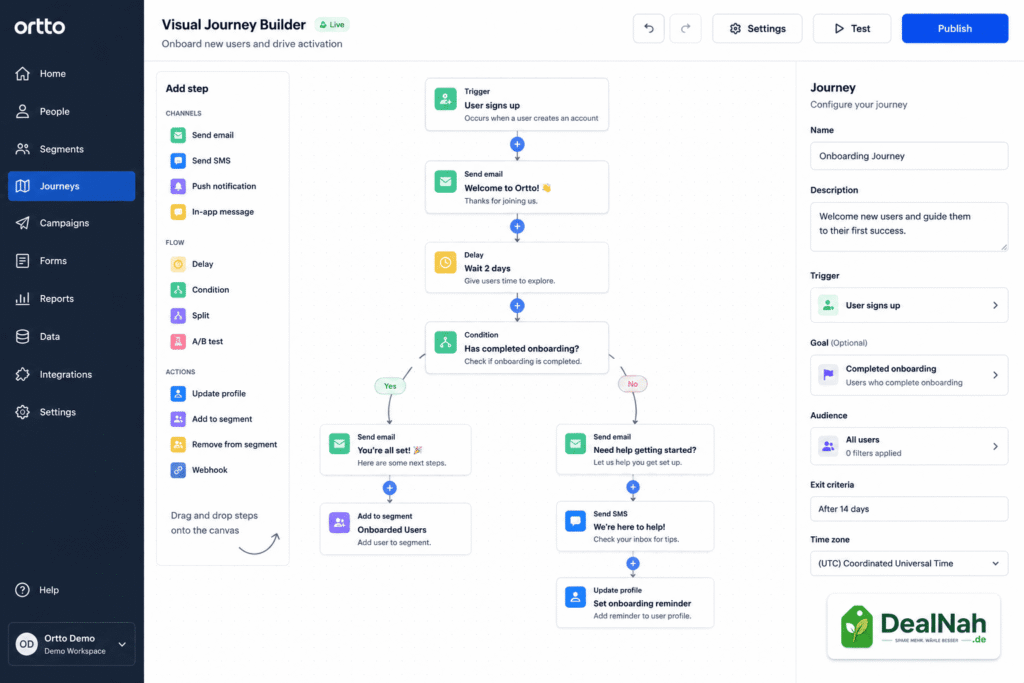
Task: Open Data in sidebar
Action: (x=71, y=336)
